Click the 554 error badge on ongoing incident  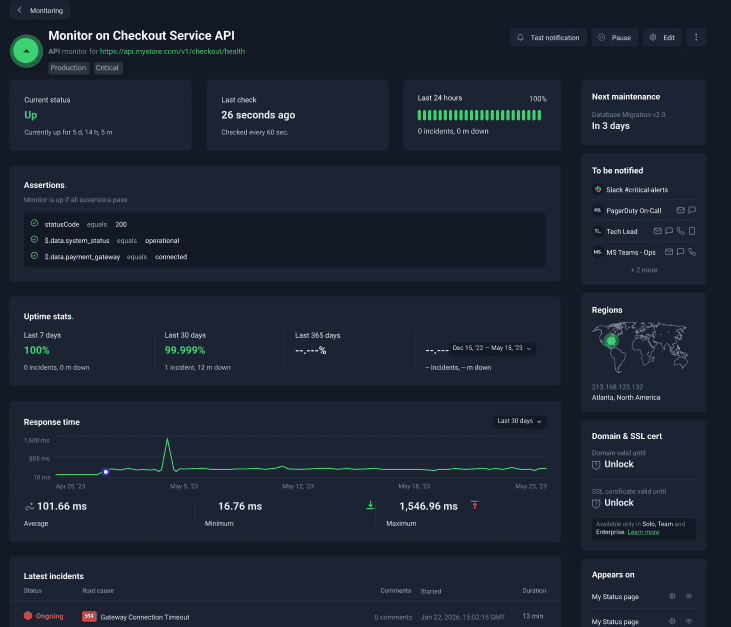tap(89, 617)
